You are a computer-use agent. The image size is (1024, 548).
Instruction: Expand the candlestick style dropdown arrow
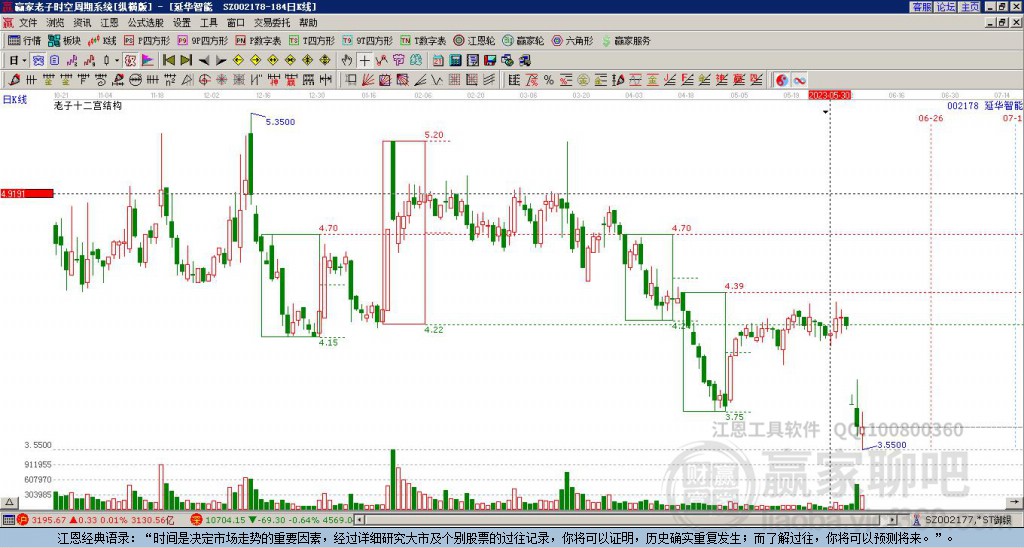click(x=117, y=60)
